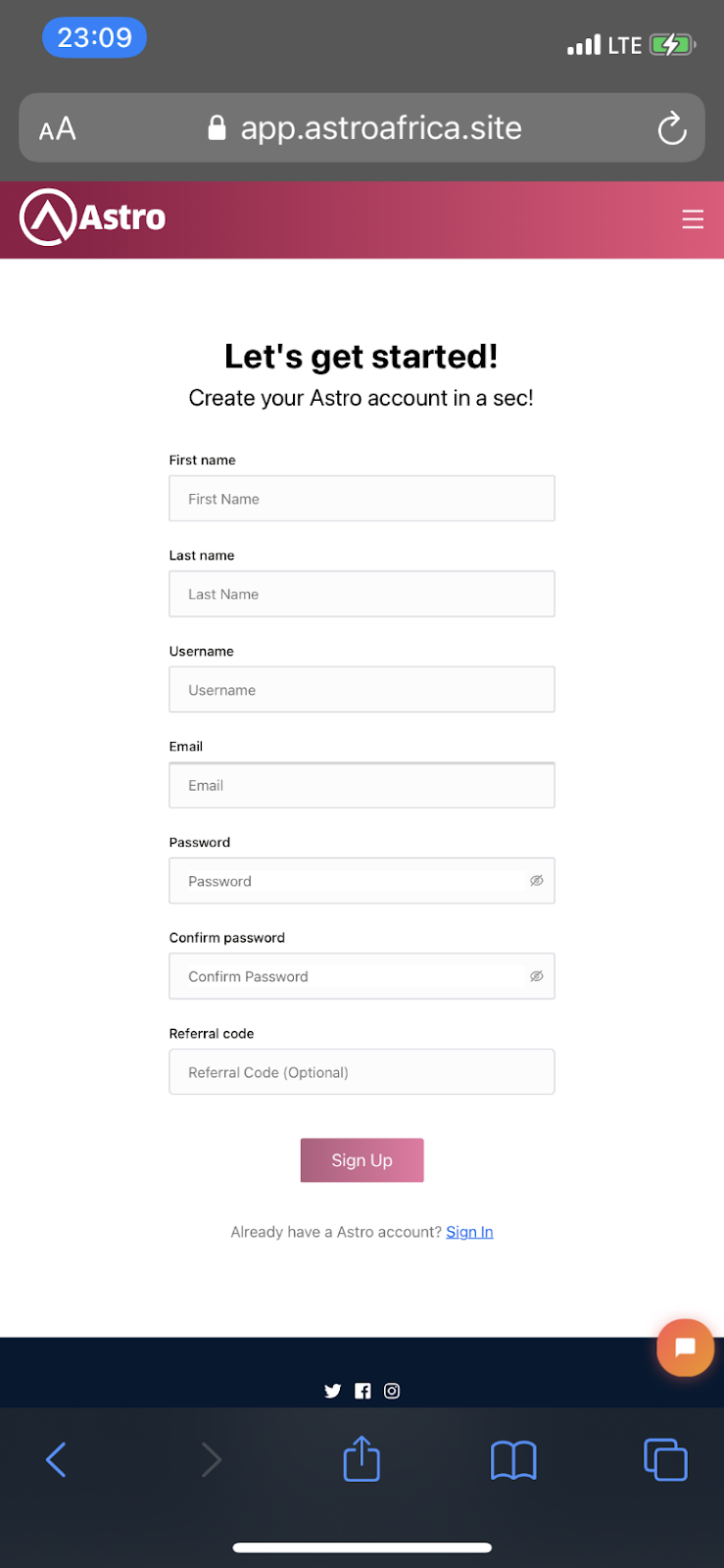Open the Instagram social link
This screenshot has height=1568, width=724.
click(x=392, y=1391)
